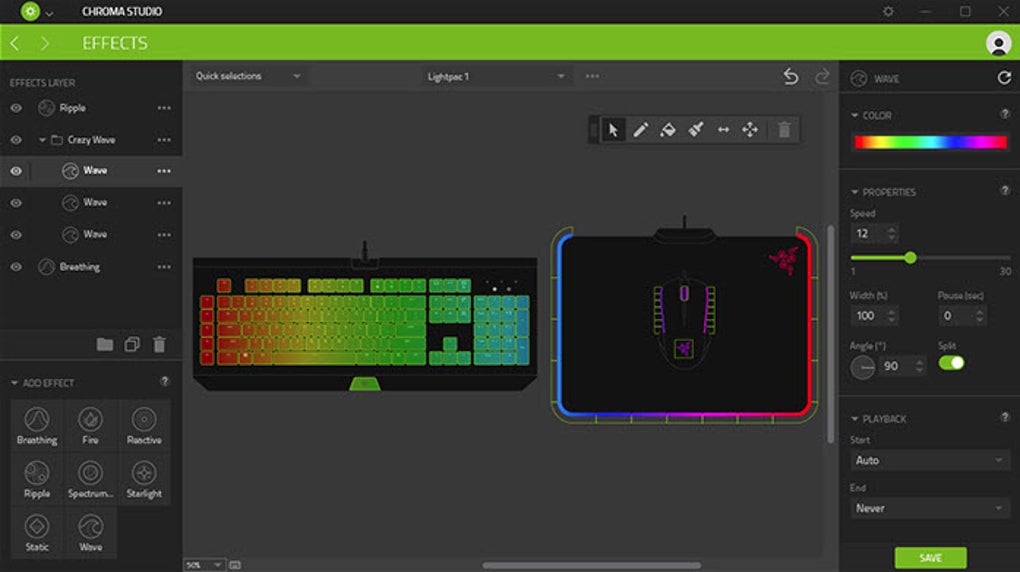Select the Pen drawing tool

641,129
